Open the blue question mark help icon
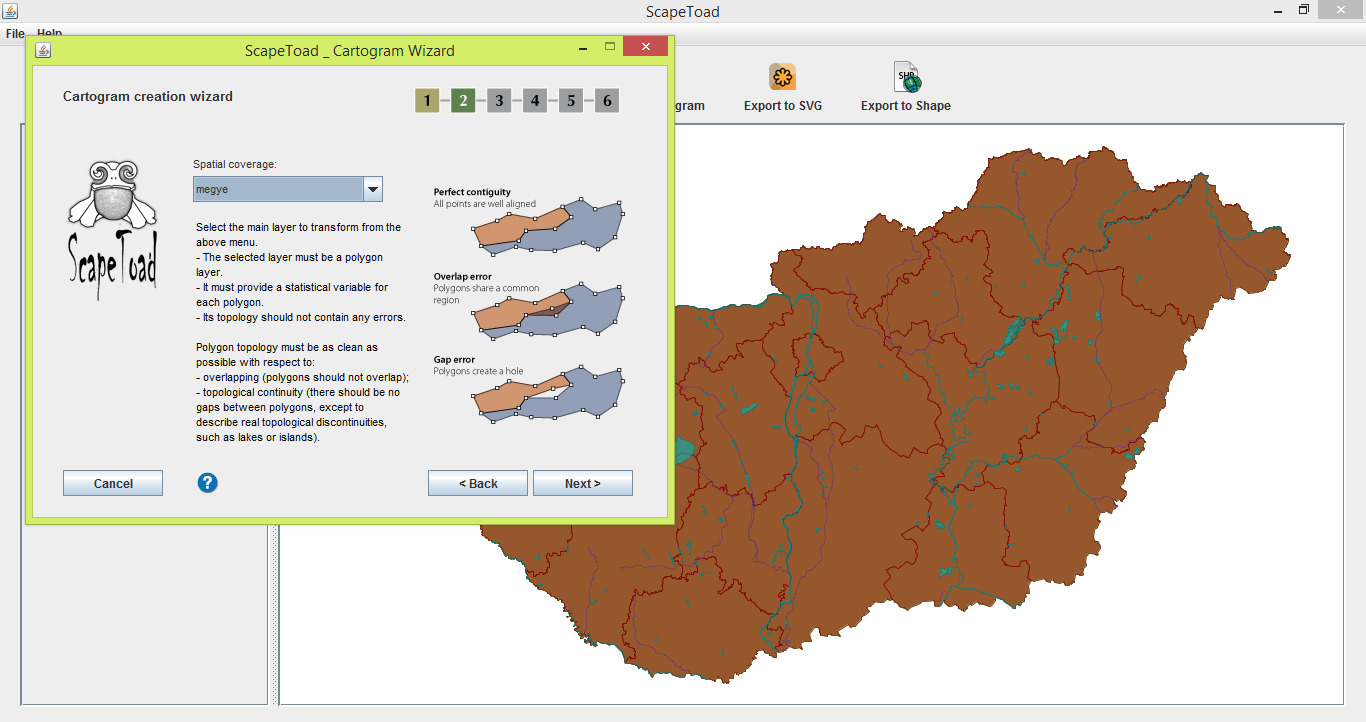 [207, 483]
